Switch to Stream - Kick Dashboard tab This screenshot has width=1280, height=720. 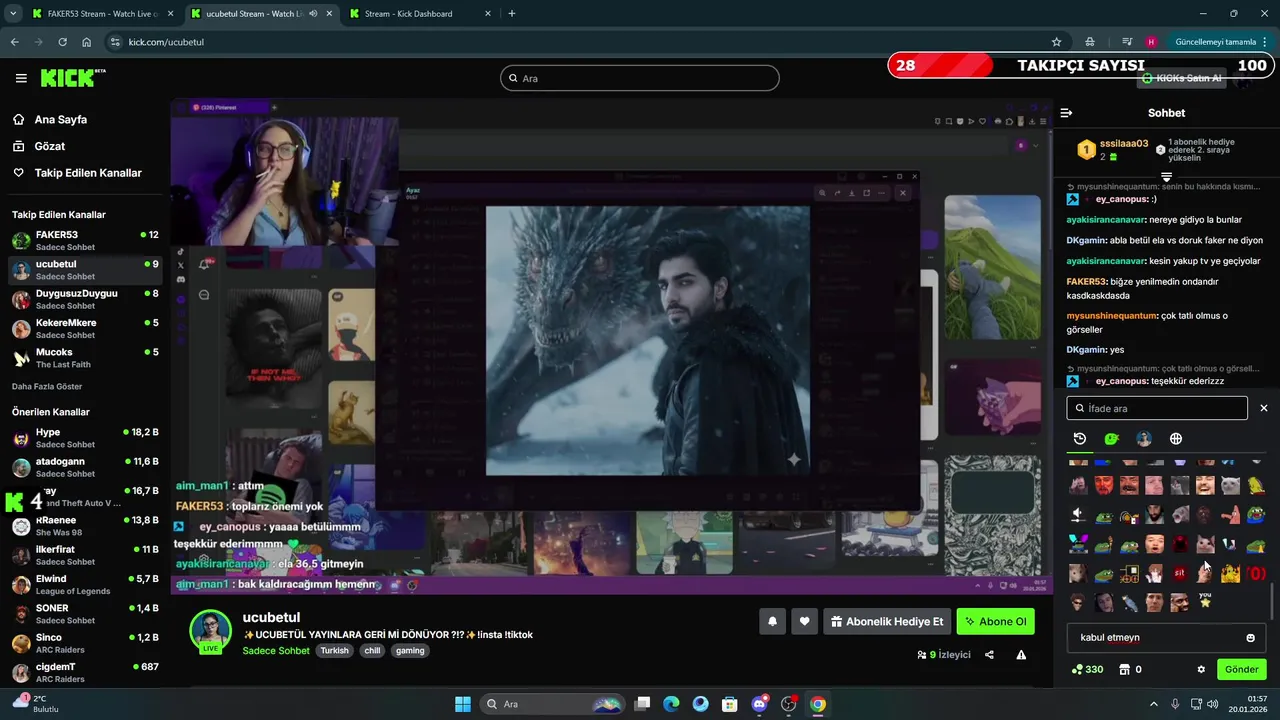pyautogui.click(x=420, y=14)
